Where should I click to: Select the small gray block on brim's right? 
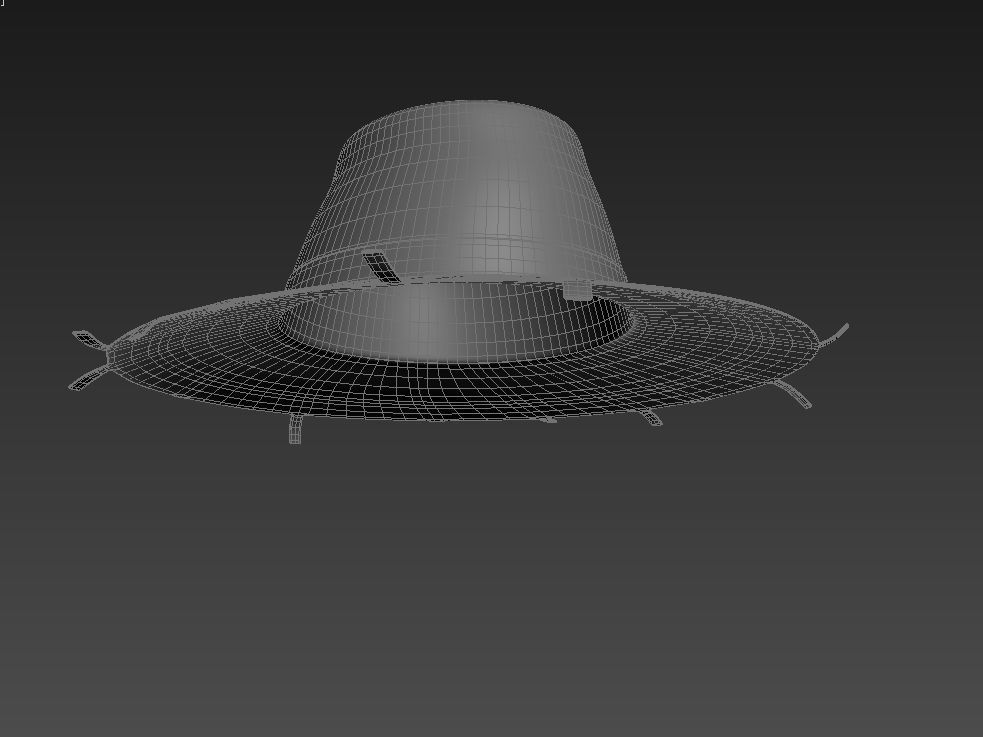(x=577, y=290)
